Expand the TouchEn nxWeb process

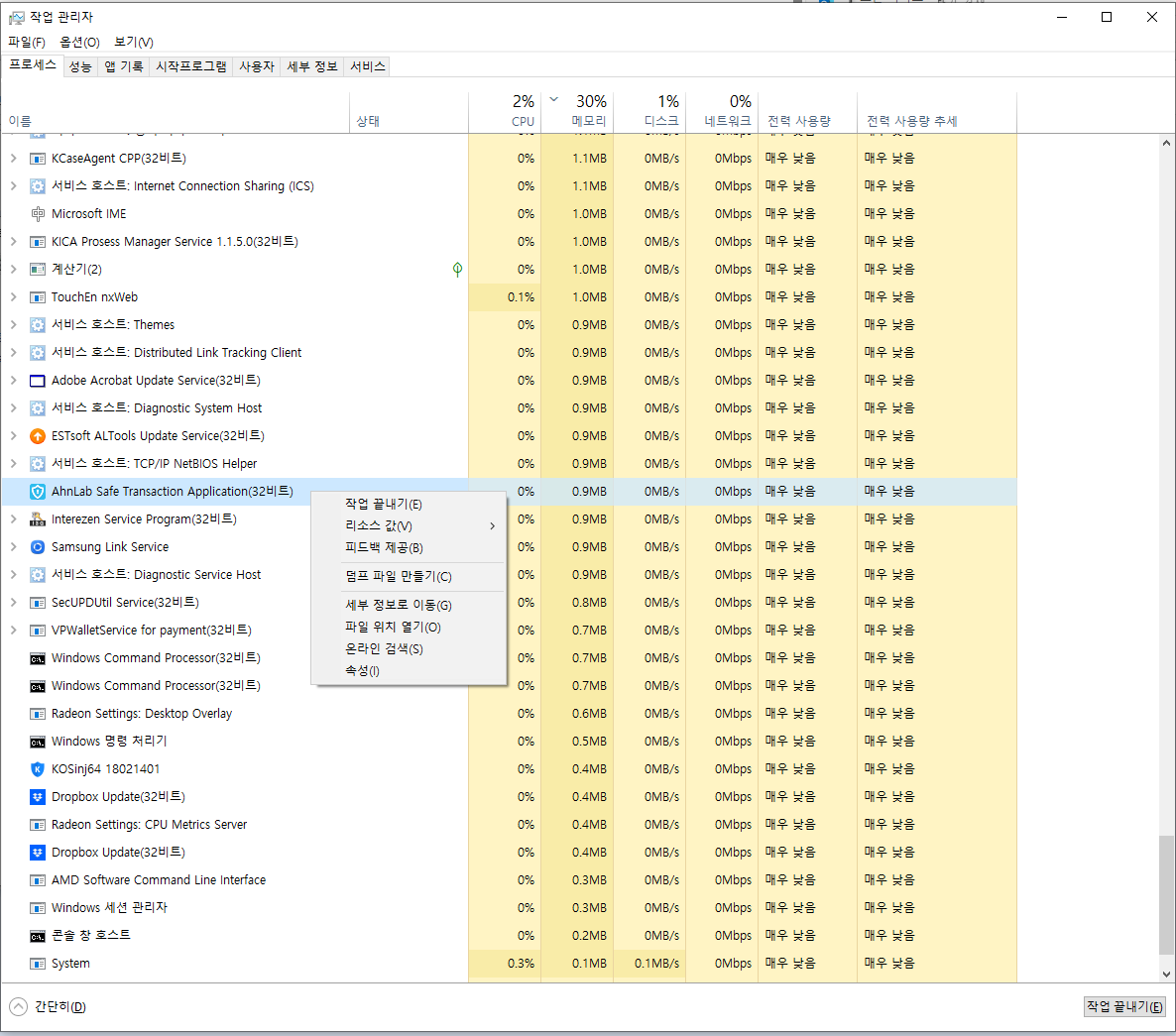pyautogui.click(x=14, y=296)
